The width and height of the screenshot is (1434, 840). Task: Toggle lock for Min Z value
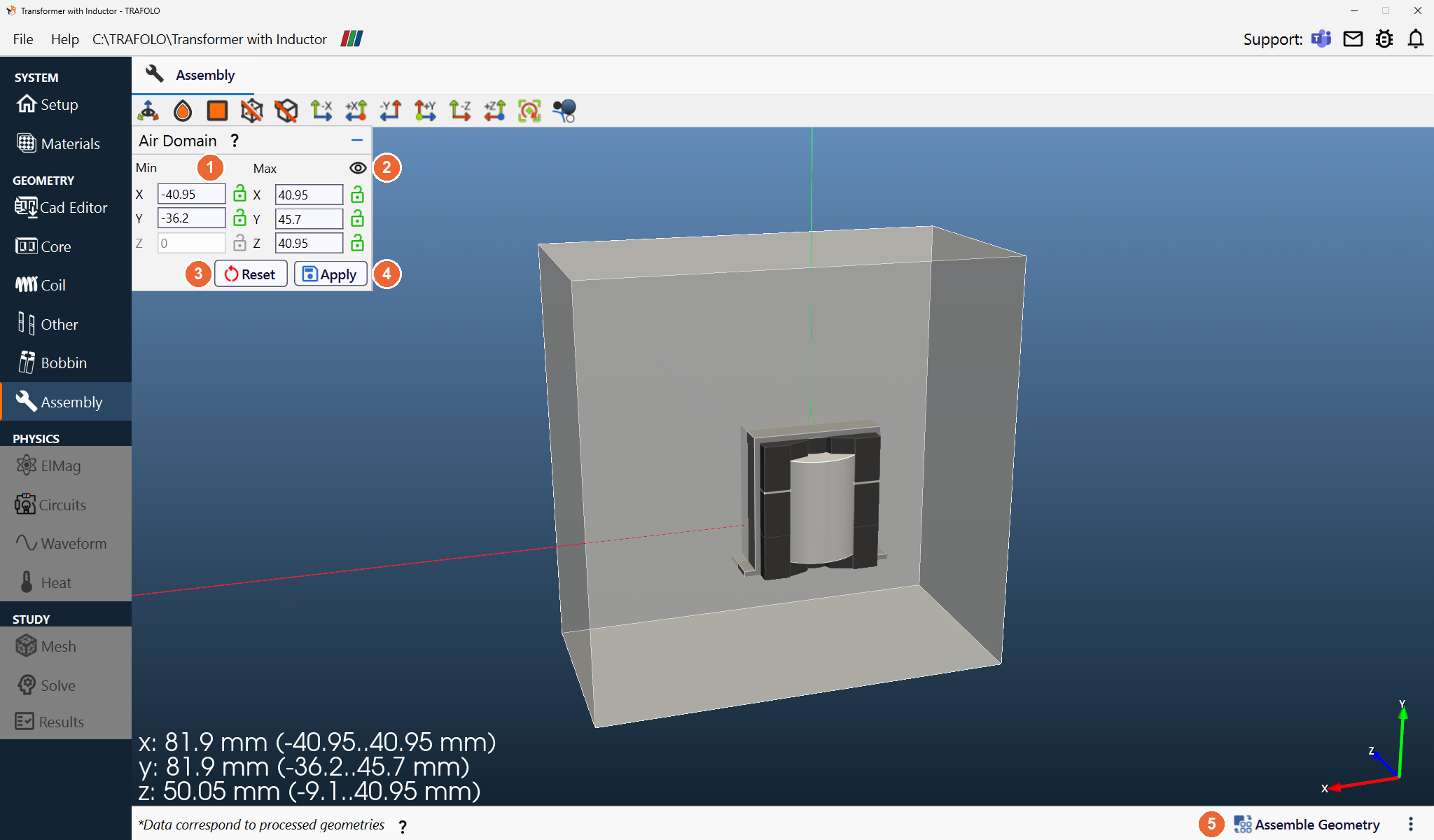pyautogui.click(x=239, y=242)
